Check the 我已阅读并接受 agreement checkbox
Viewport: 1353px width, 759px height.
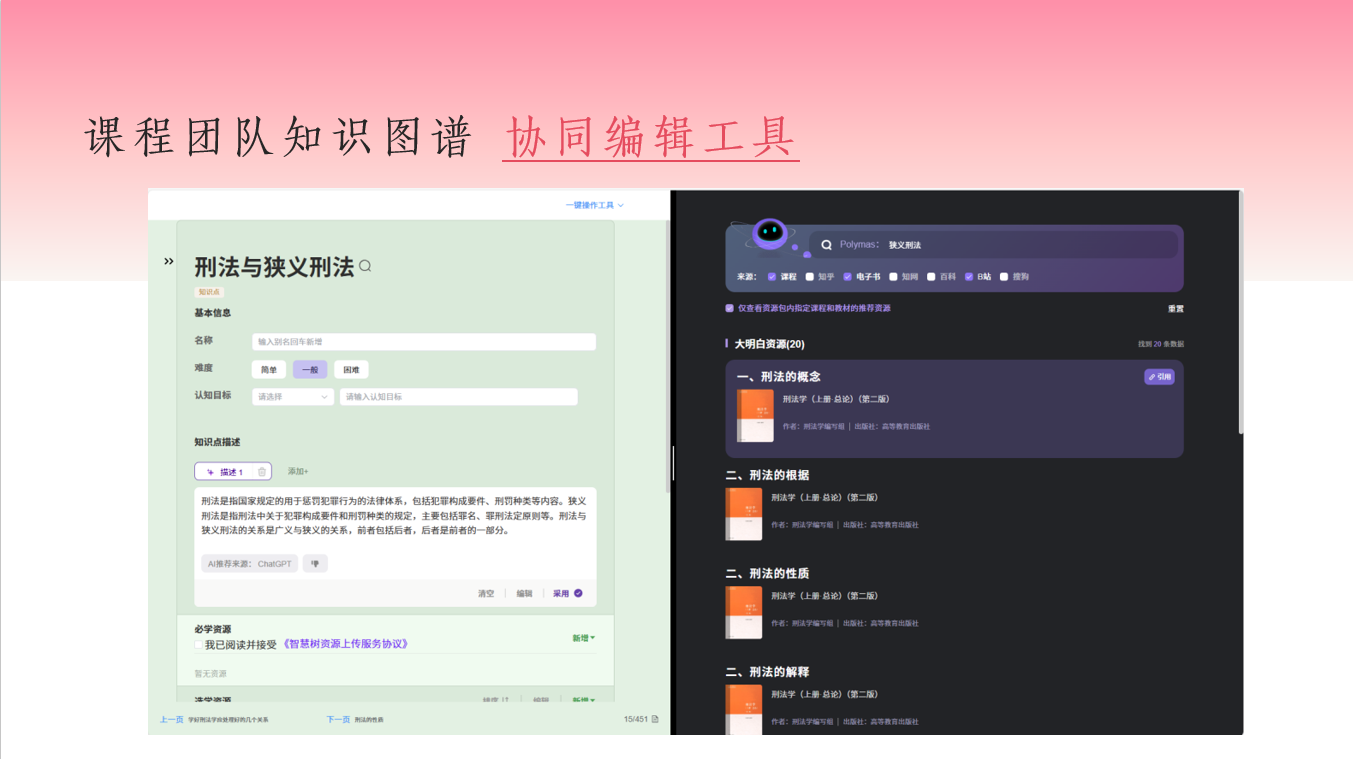coord(197,644)
